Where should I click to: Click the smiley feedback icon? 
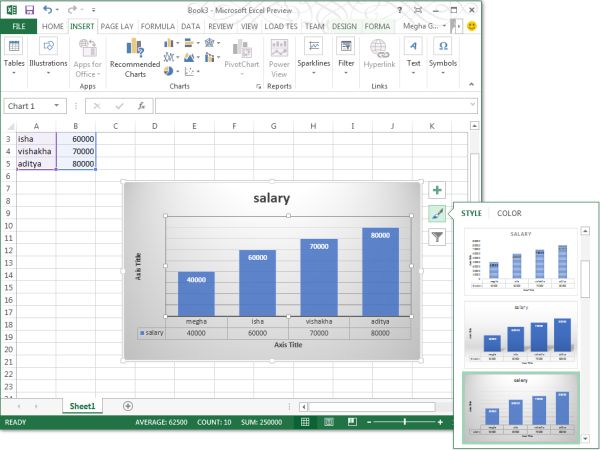472,26
